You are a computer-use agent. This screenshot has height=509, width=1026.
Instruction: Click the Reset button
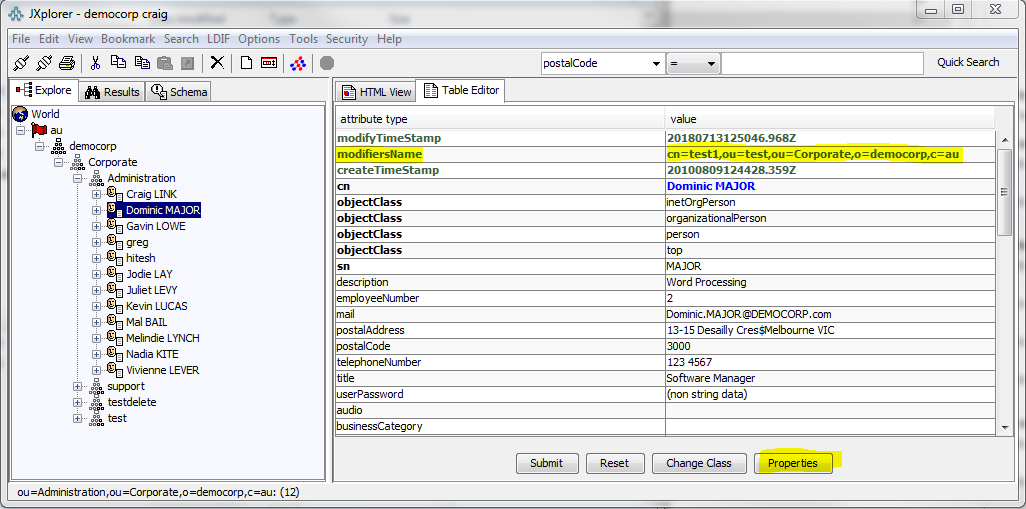click(614, 463)
